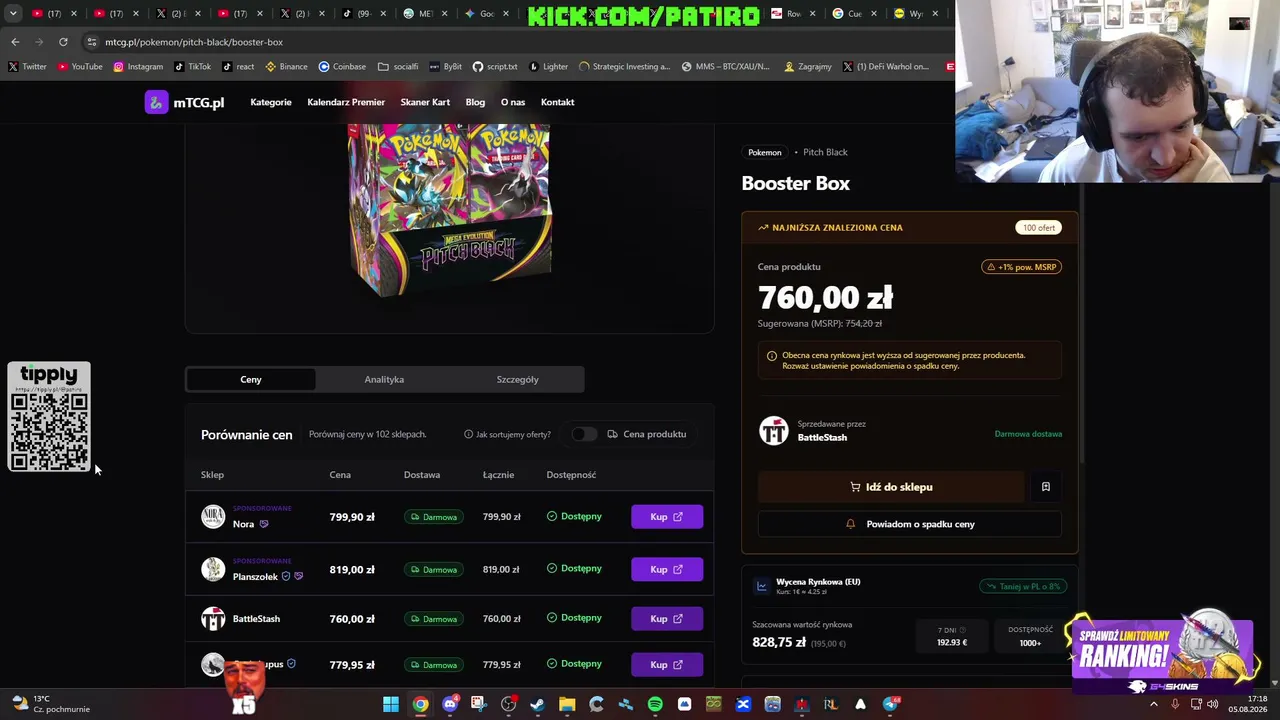Switch to the Ceny tab
The width and height of the screenshot is (1280, 720).
click(x=251, y=379)
